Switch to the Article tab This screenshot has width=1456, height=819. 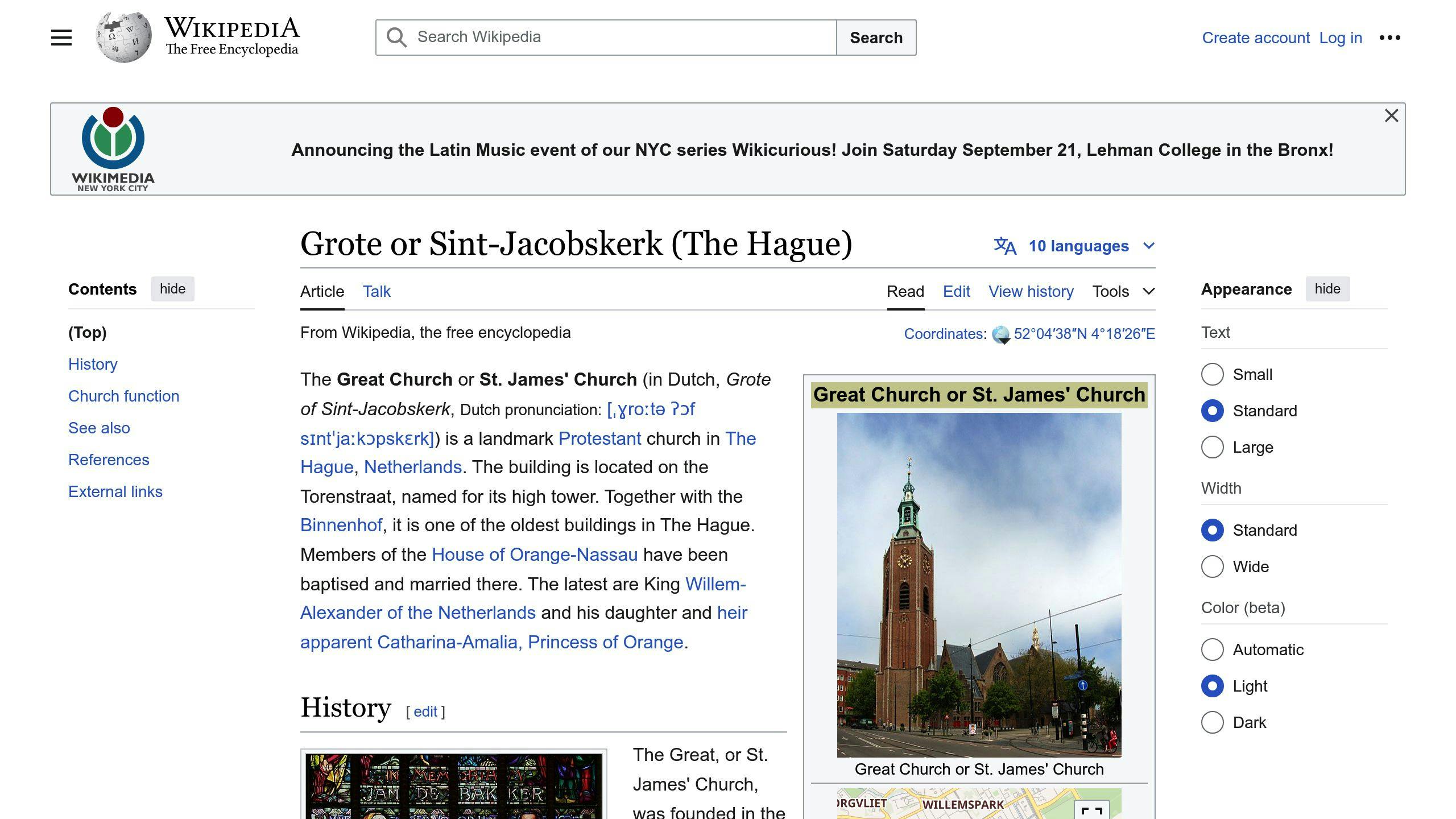[322, 291]
